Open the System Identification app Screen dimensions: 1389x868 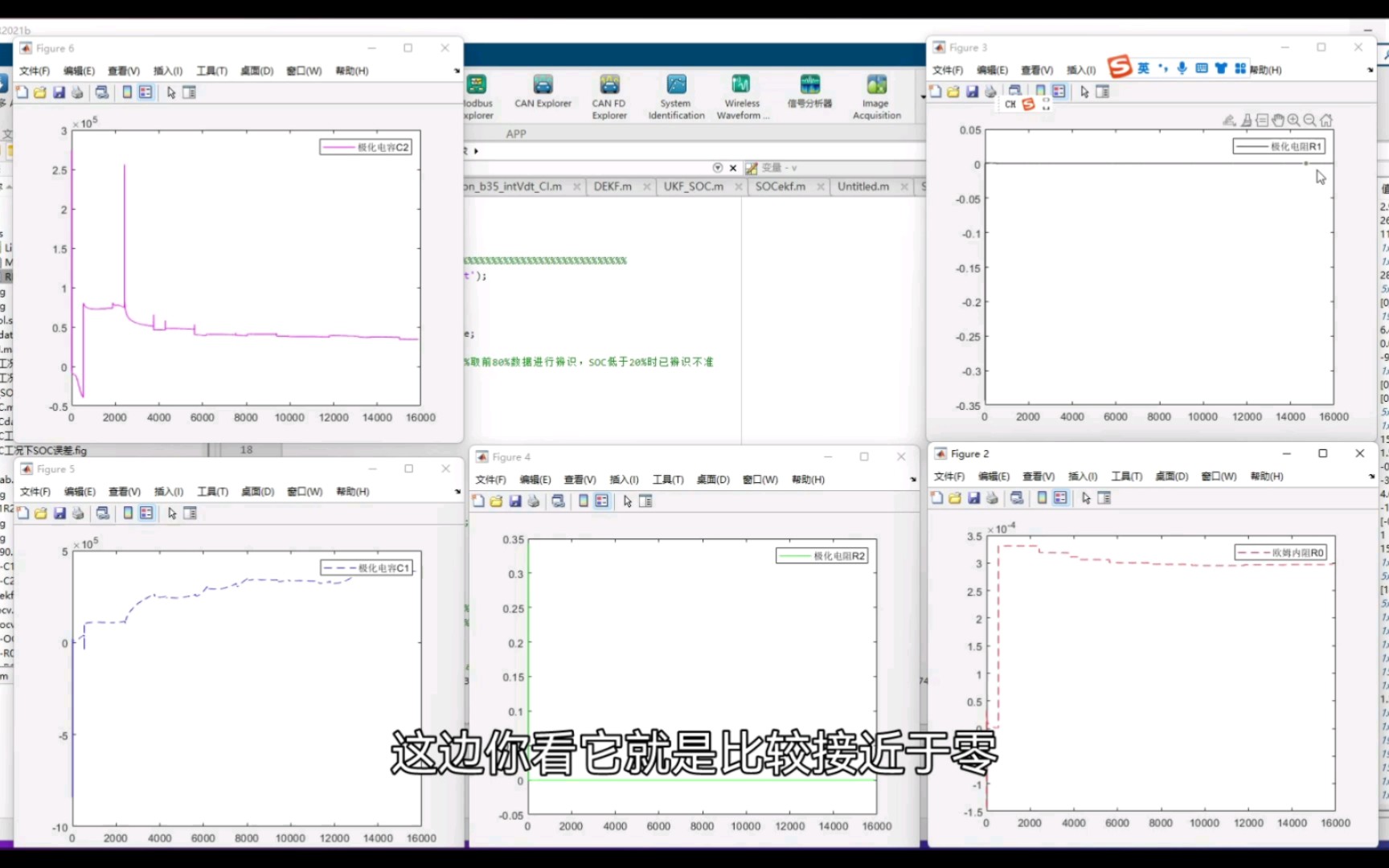[x=676, y=96]
